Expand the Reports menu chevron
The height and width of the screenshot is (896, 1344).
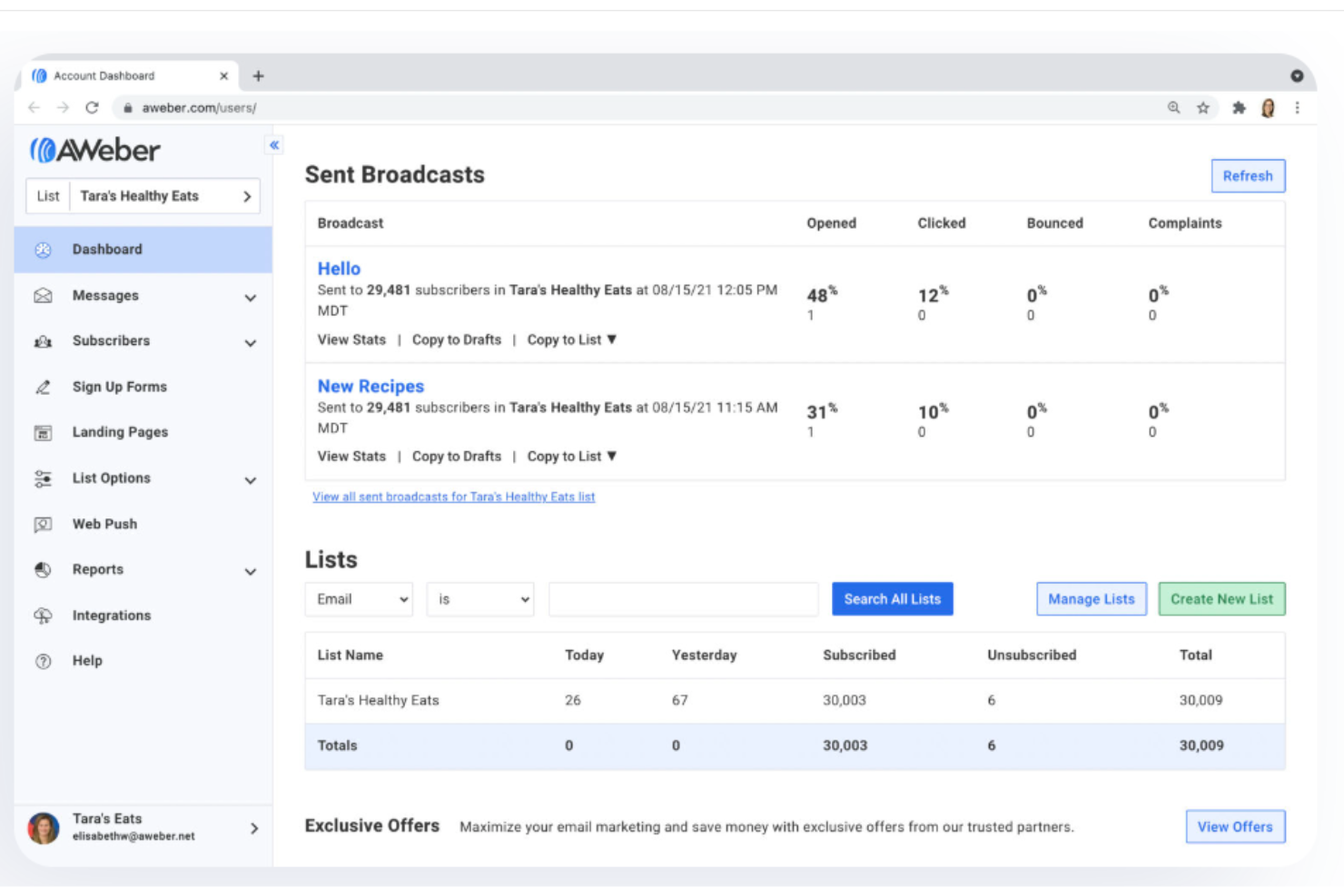(251, 572)
